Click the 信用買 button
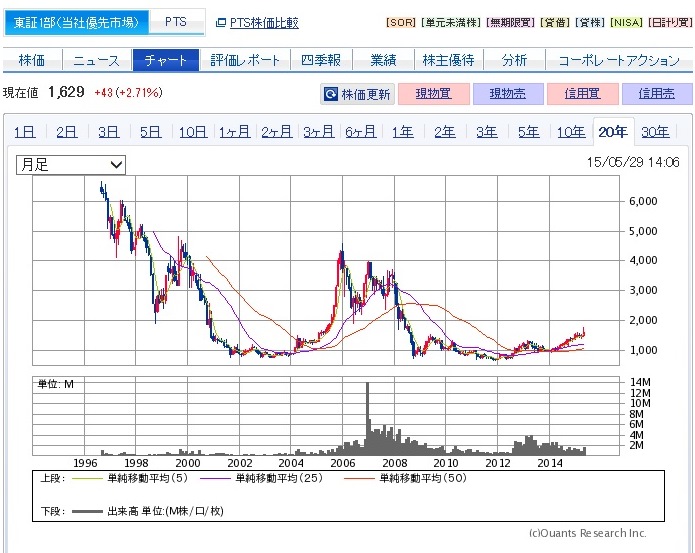Image resolution: width=695 pixels, height=553 pixels. pos(581,95)
